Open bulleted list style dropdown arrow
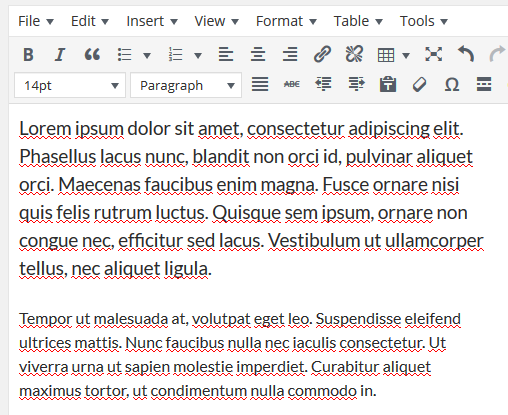 pos(147,55)
